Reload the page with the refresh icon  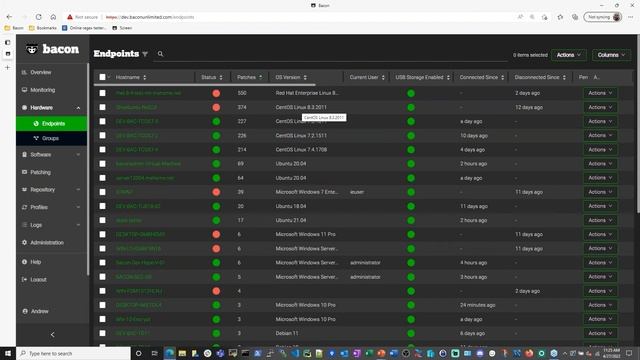click(x=38, y=17)
